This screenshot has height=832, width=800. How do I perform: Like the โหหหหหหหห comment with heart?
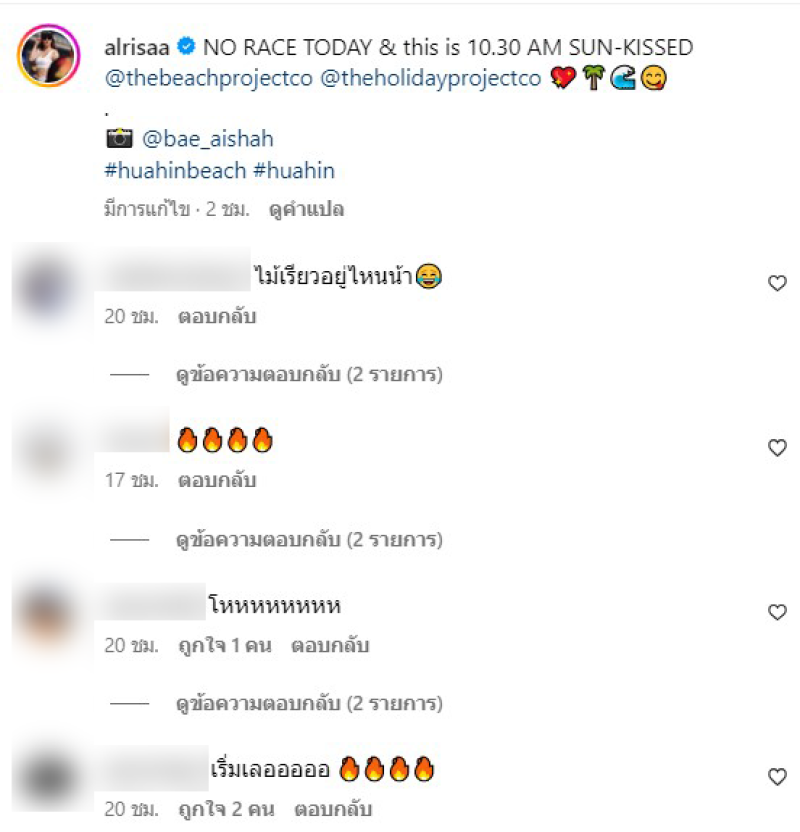click(x=777, y=612)
